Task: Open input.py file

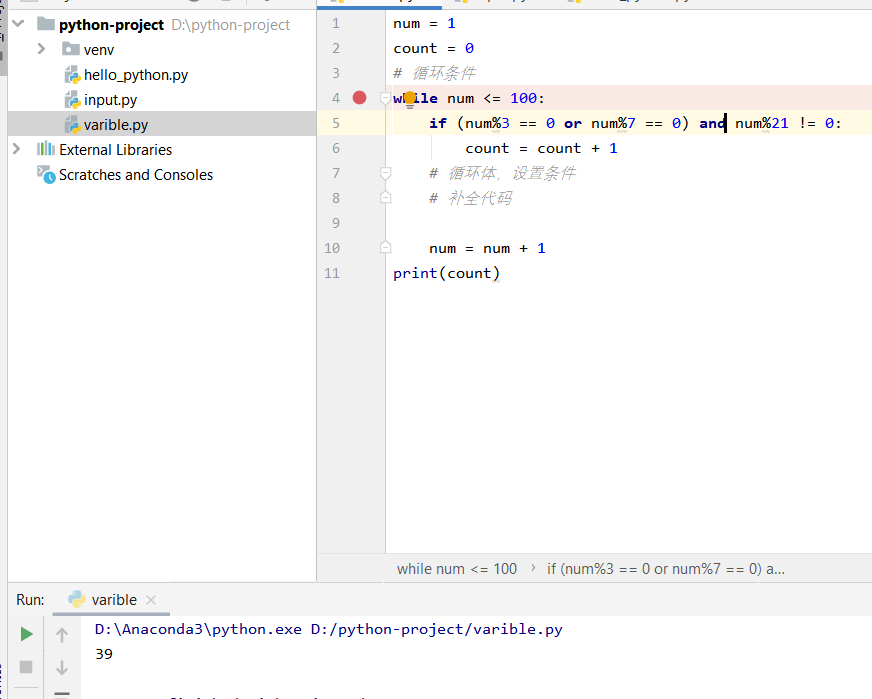Action: point(110,100)
